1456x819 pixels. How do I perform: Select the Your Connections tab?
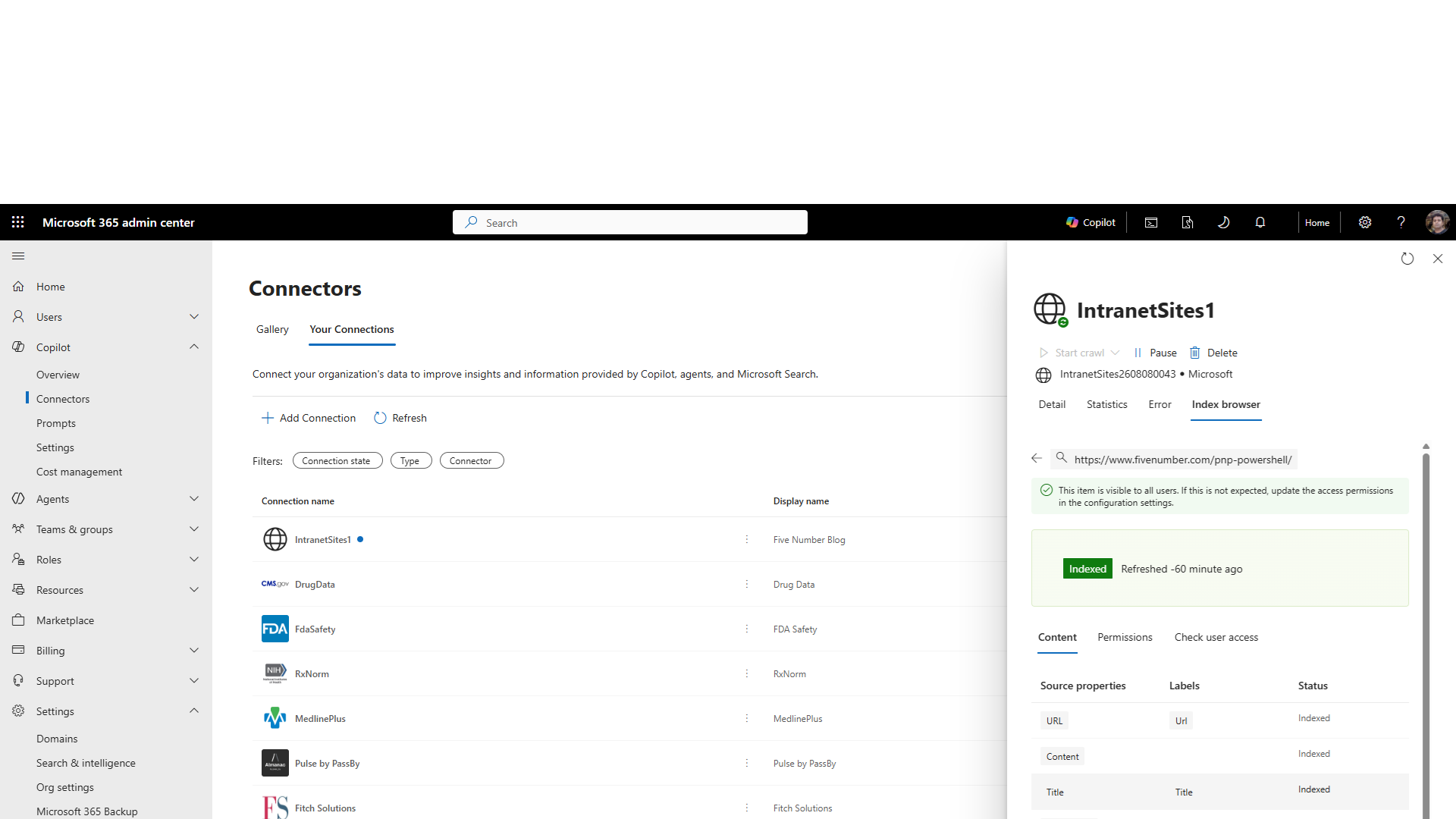pos(352,329)
